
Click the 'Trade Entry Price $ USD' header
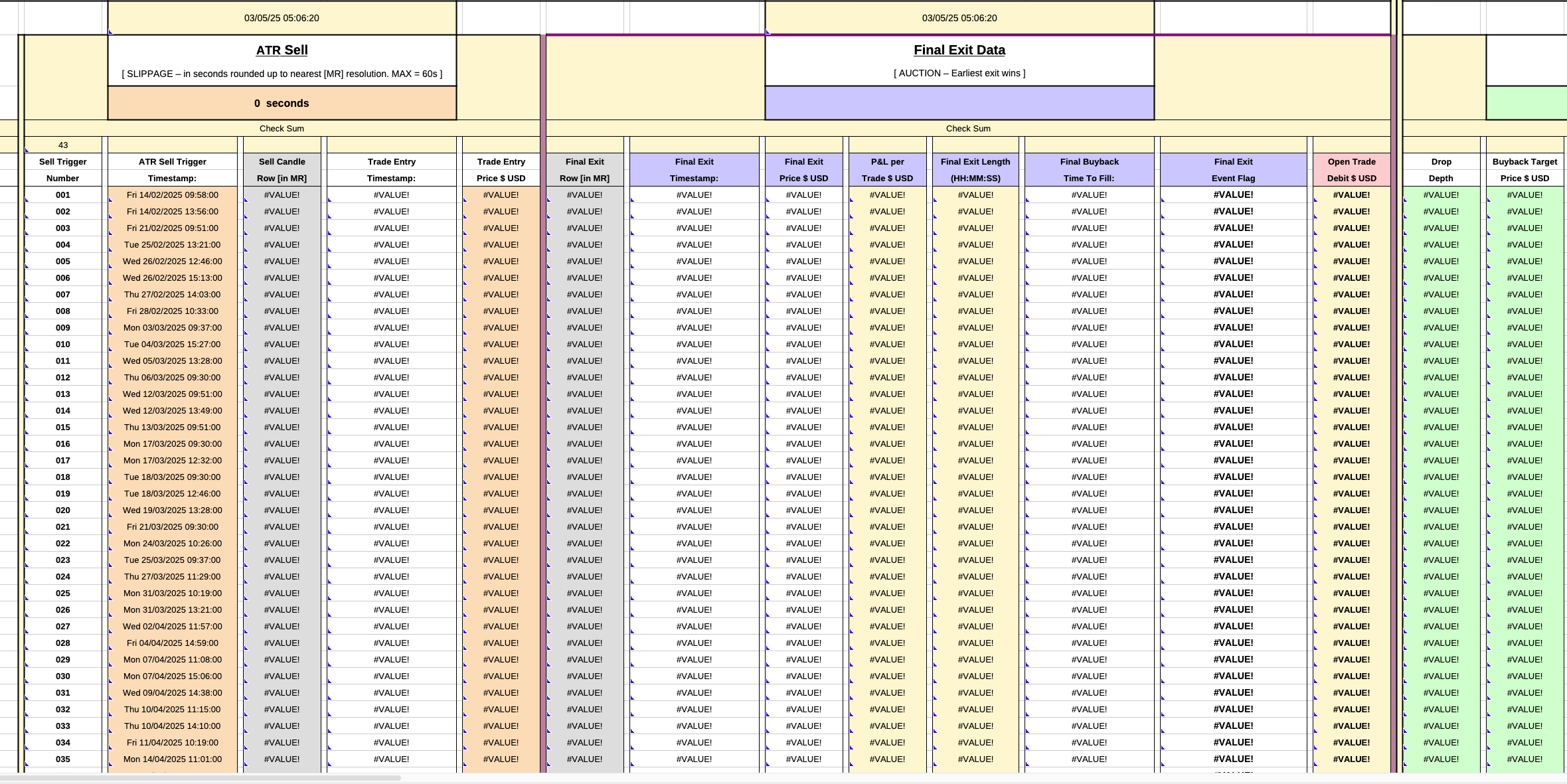[x=501, y=170]
